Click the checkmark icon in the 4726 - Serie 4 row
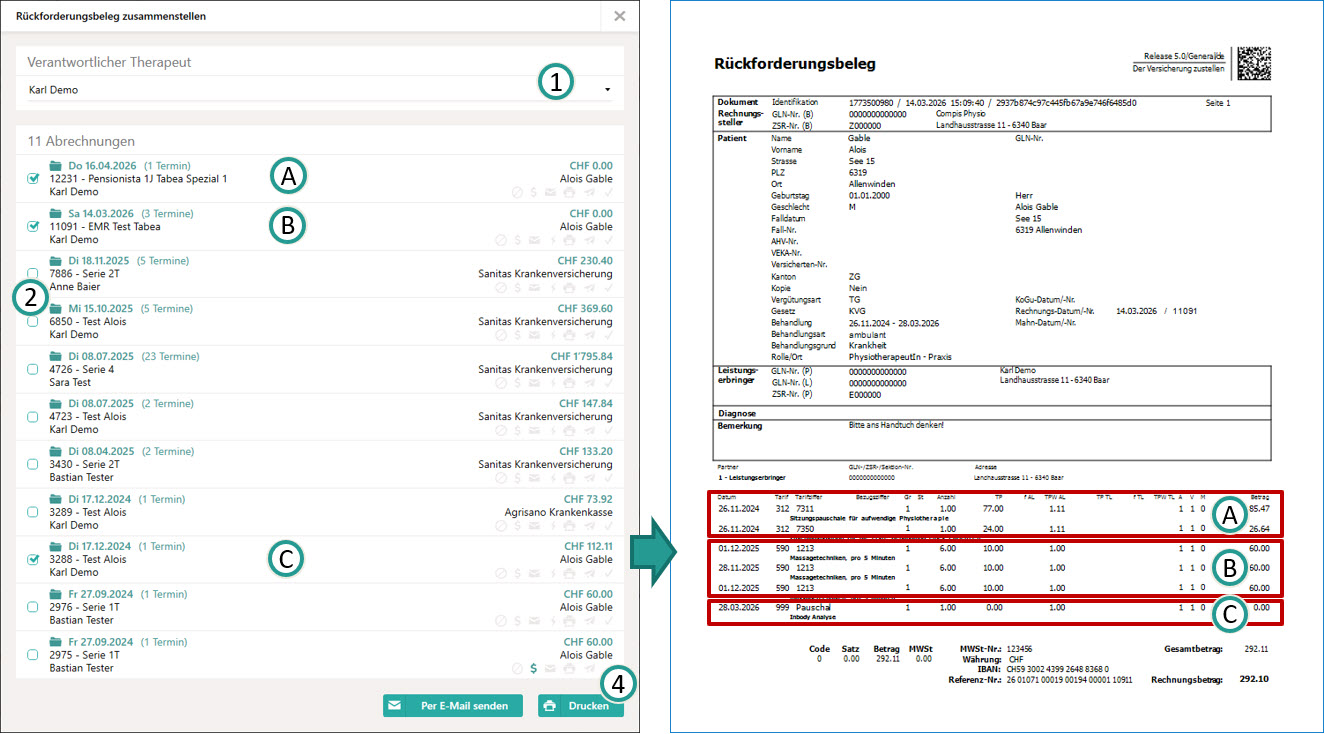 click(607, 382)
